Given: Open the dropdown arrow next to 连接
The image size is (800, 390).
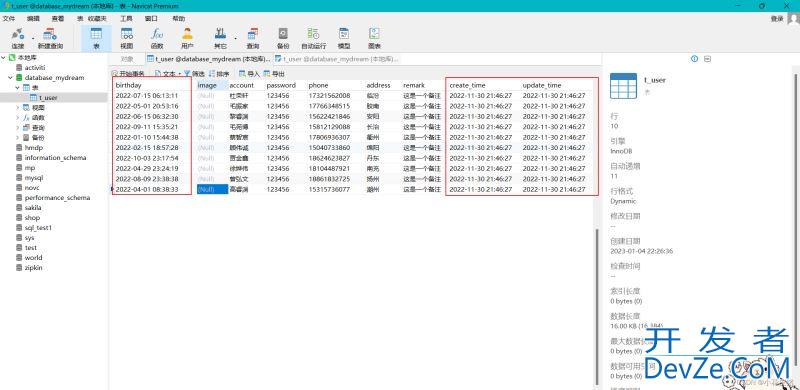Looking at the screenshot, I should click(x=33, y=38).
